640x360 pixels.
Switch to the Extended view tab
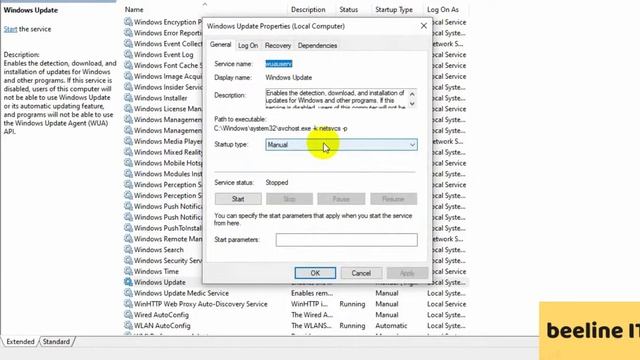click(20, 342)
